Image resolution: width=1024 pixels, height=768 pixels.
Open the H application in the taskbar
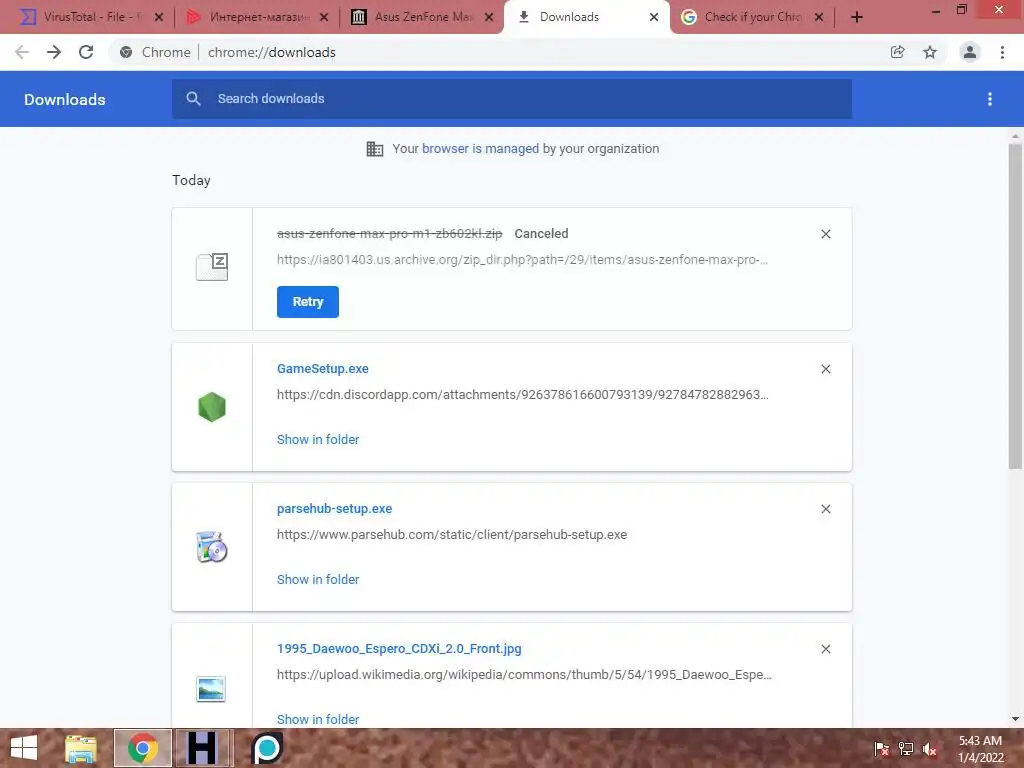204,748
